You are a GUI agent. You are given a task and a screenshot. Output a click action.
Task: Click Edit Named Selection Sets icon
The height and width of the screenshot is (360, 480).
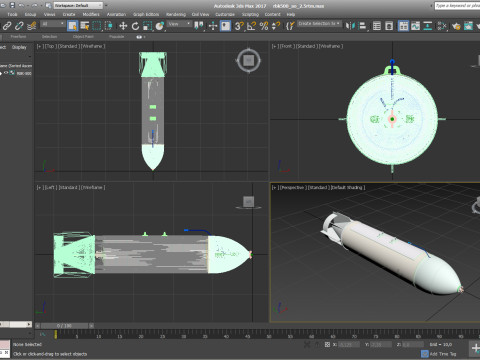pos(290,26)
